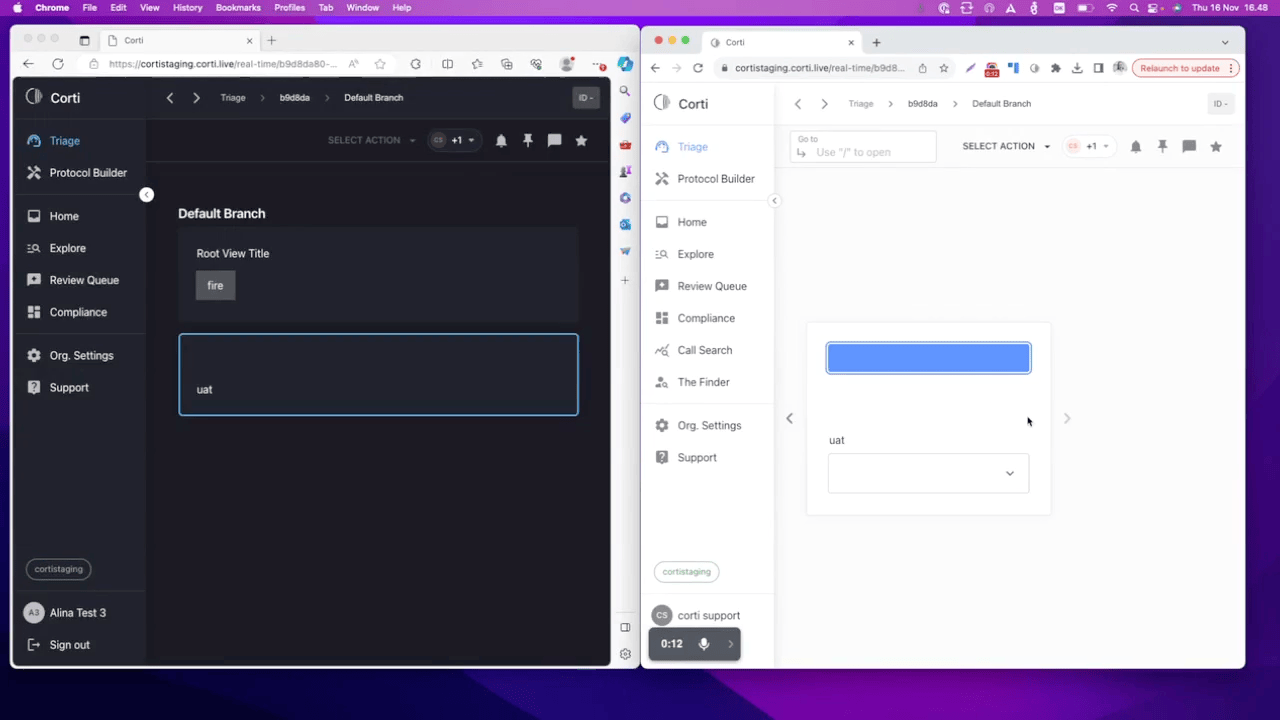Open The Finder in the light sidebar
1280x720 pixels.
click(x=703, y=382)
